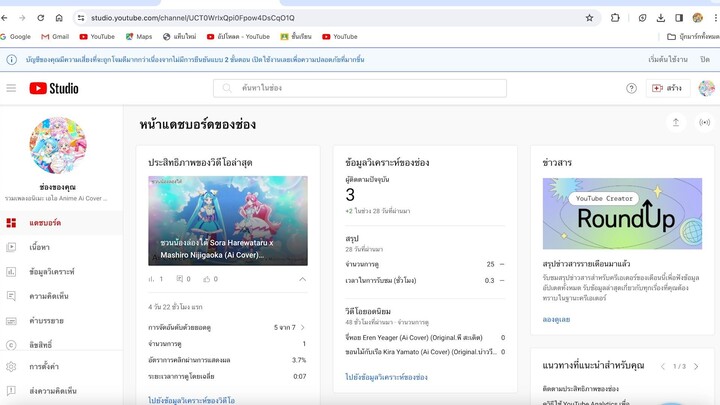Open the browser home icon
Viewport: 720px width, 405px height.
point(59,18)
